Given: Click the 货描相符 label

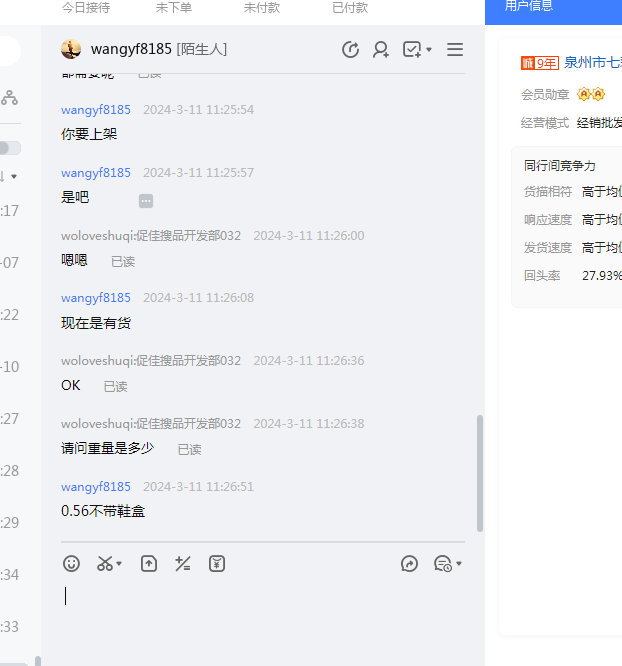Looking at the screenshot, I should [x=548, y=192].
